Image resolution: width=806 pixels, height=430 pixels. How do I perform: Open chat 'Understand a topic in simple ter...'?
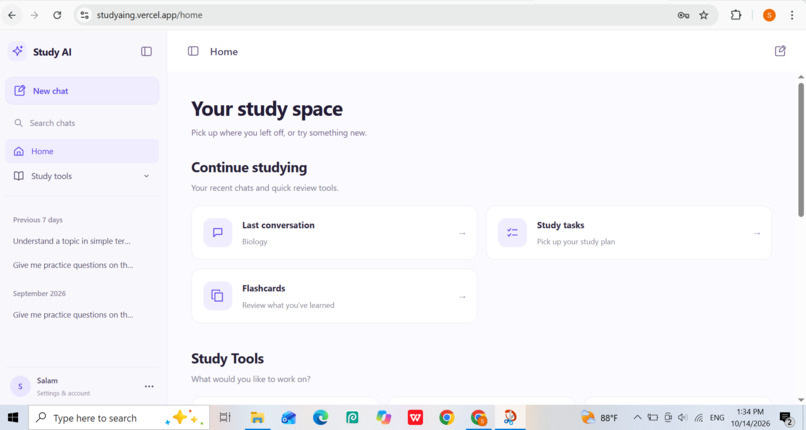[72, 241]
